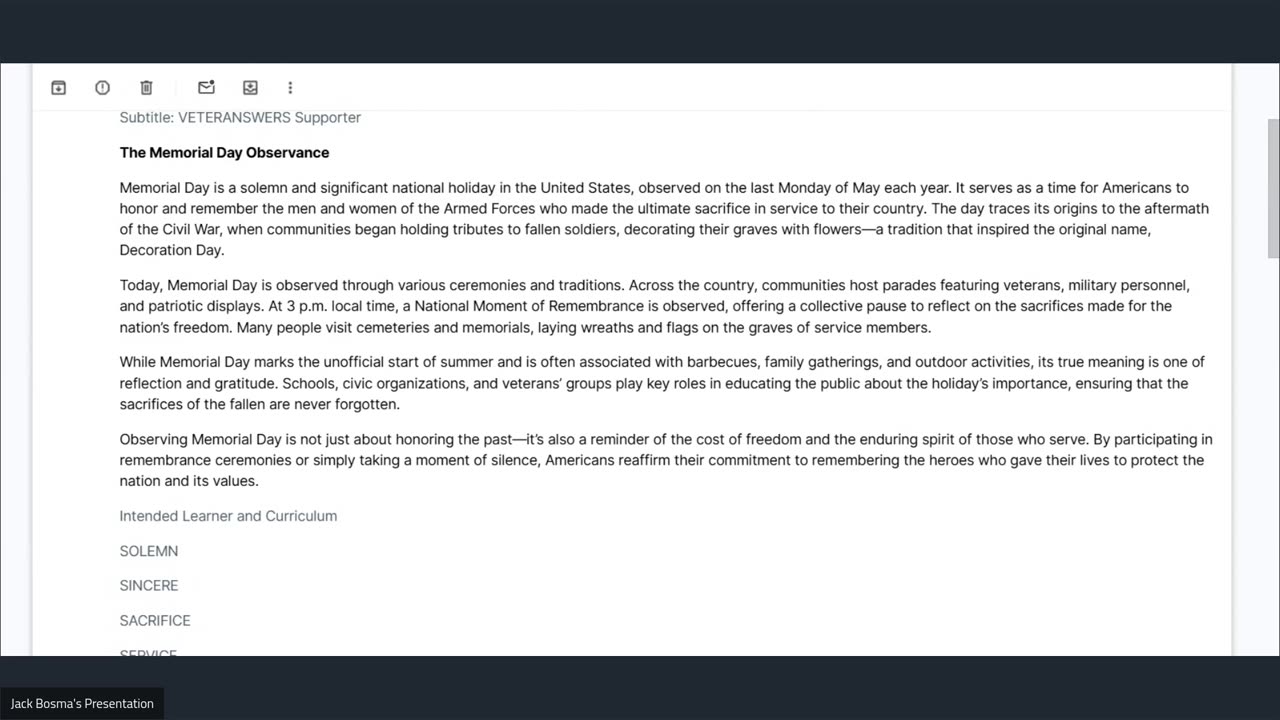Image resolution: width=1280 pixels, height=720 pixels.
Task: Mark the email as unread
Action: pyautogui.click(x=206, y=88)
